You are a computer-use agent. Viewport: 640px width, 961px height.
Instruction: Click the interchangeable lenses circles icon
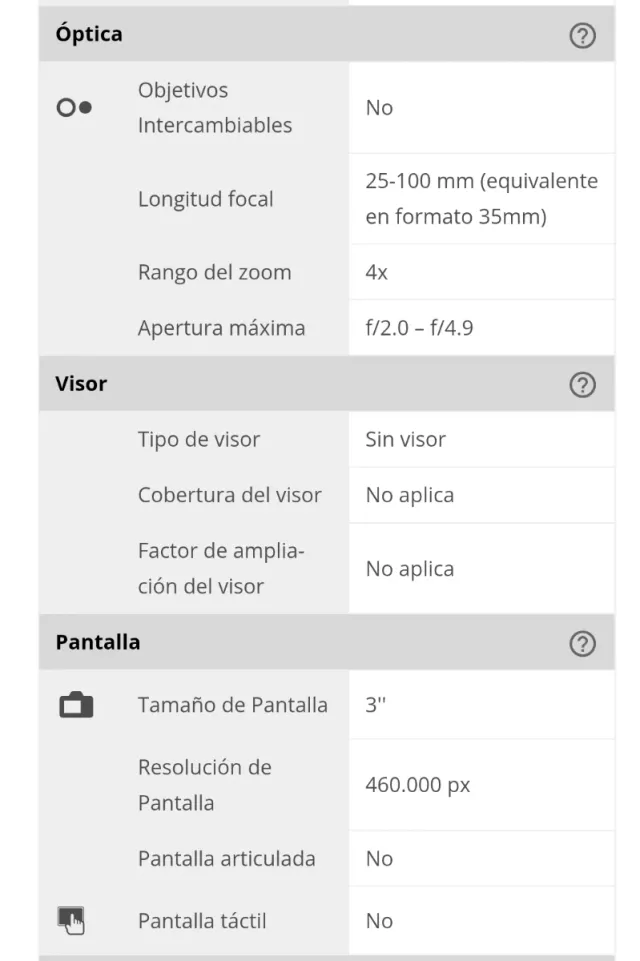click(x=74, y=108)
